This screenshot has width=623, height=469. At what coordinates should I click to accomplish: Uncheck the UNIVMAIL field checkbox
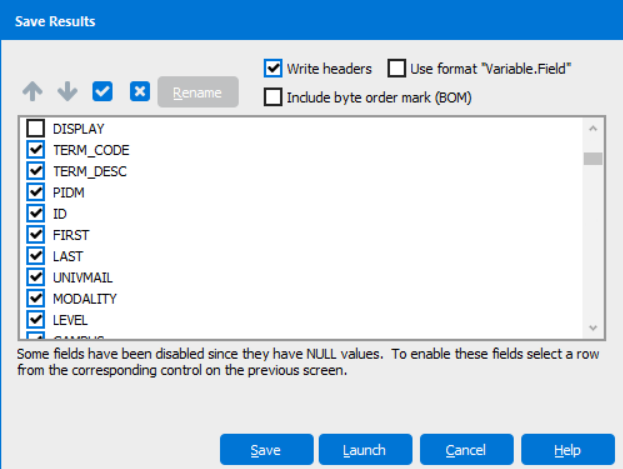click(x=36, y=277)
